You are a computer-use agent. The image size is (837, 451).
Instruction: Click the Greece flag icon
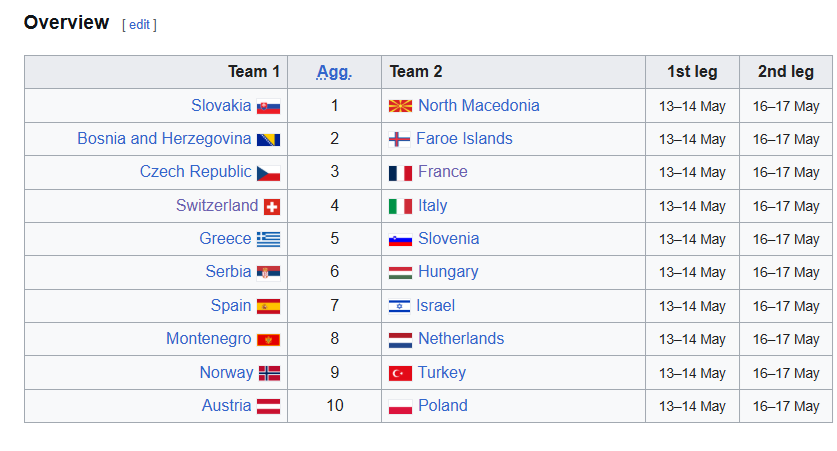pos(268,239)
